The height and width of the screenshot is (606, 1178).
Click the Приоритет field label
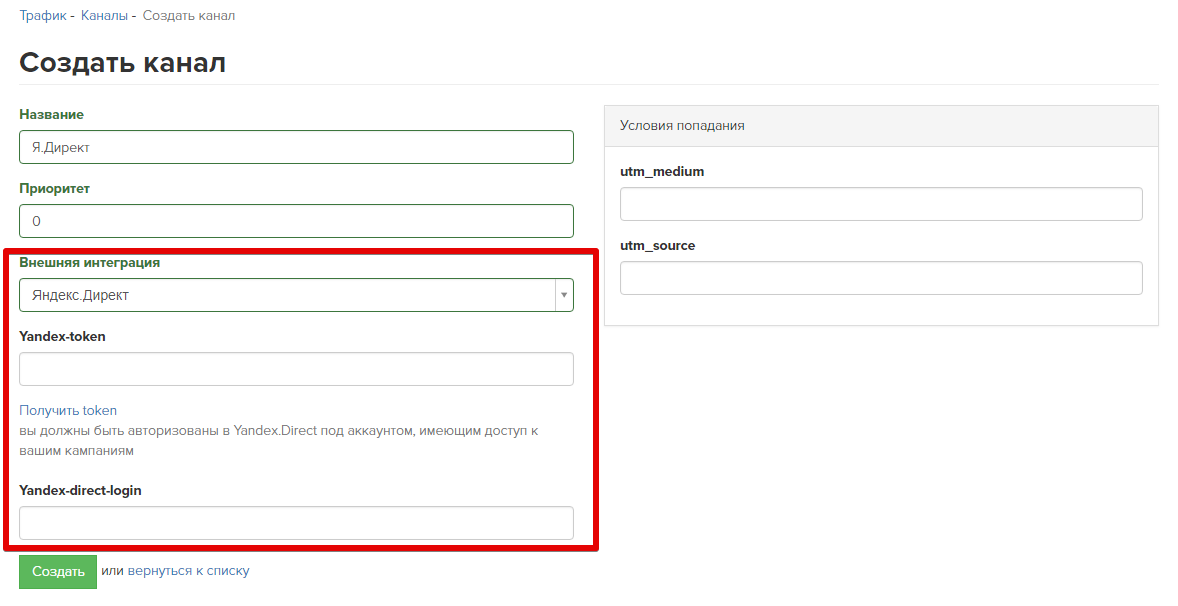[x=54, y=188]
